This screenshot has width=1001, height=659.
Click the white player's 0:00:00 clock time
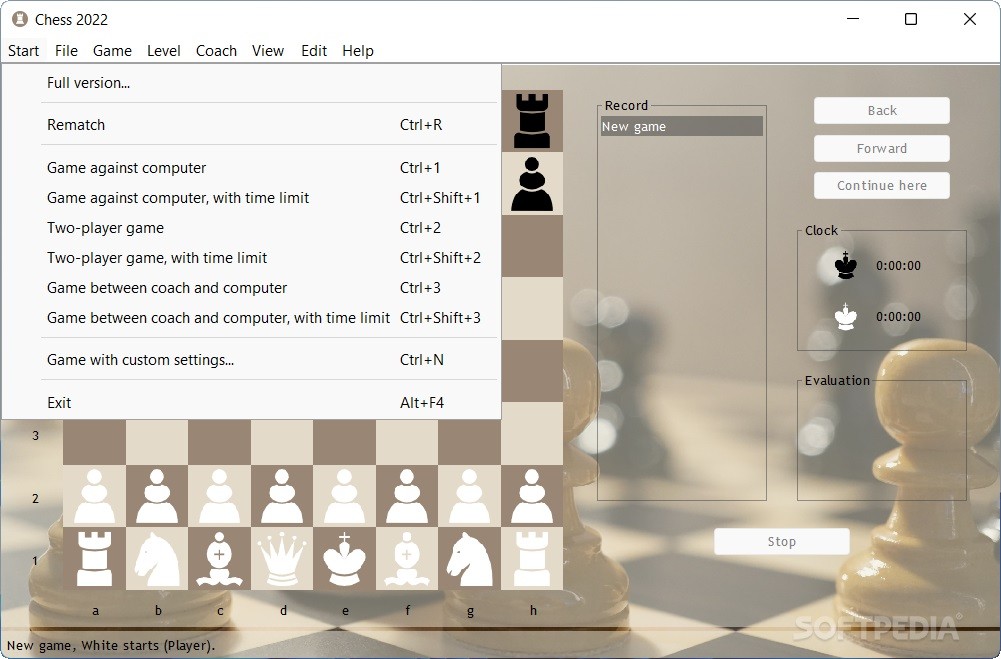[x=898, y=317]
